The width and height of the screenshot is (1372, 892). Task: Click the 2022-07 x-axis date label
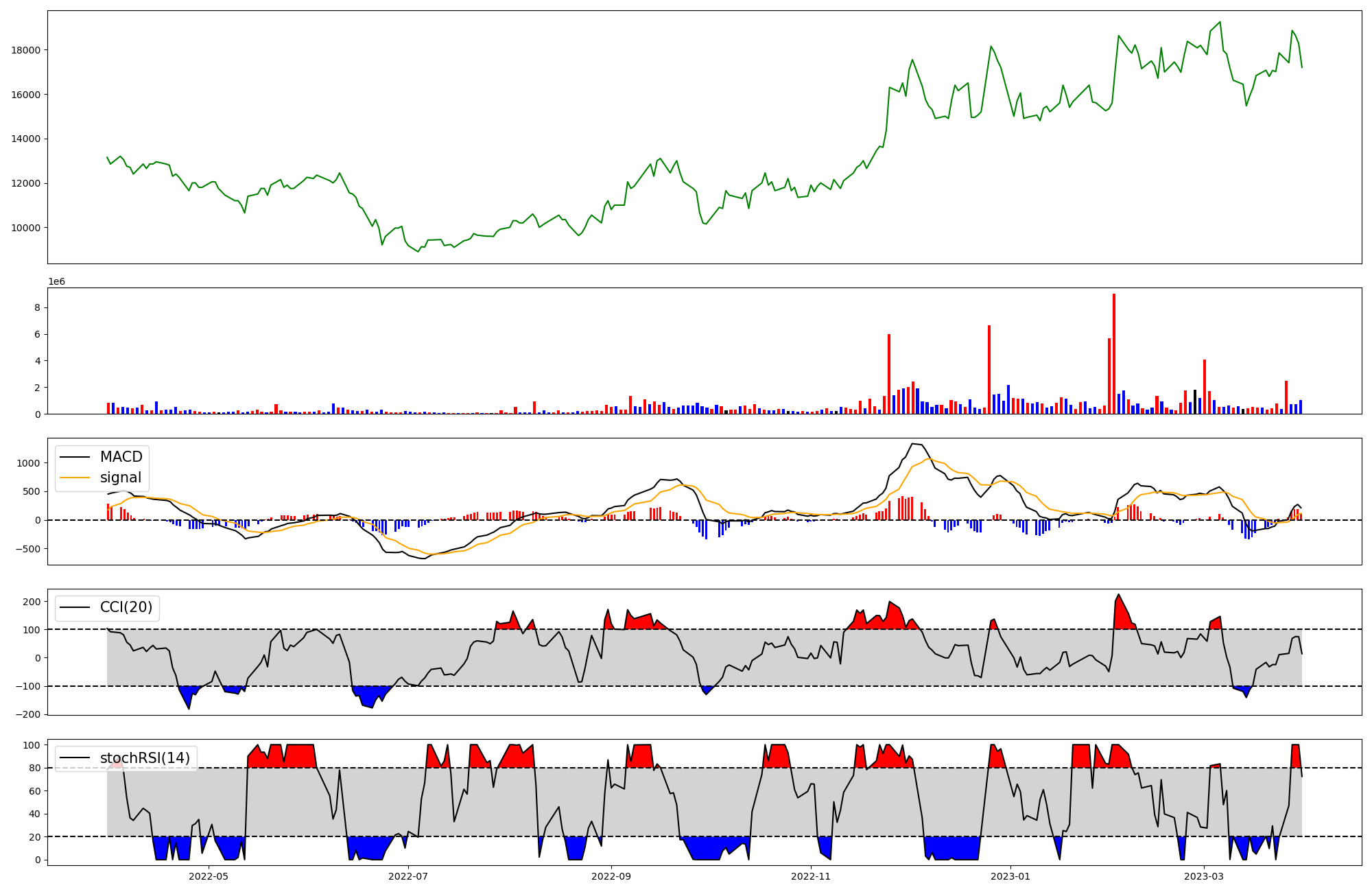pyautogui.click(x=408, y=876)
